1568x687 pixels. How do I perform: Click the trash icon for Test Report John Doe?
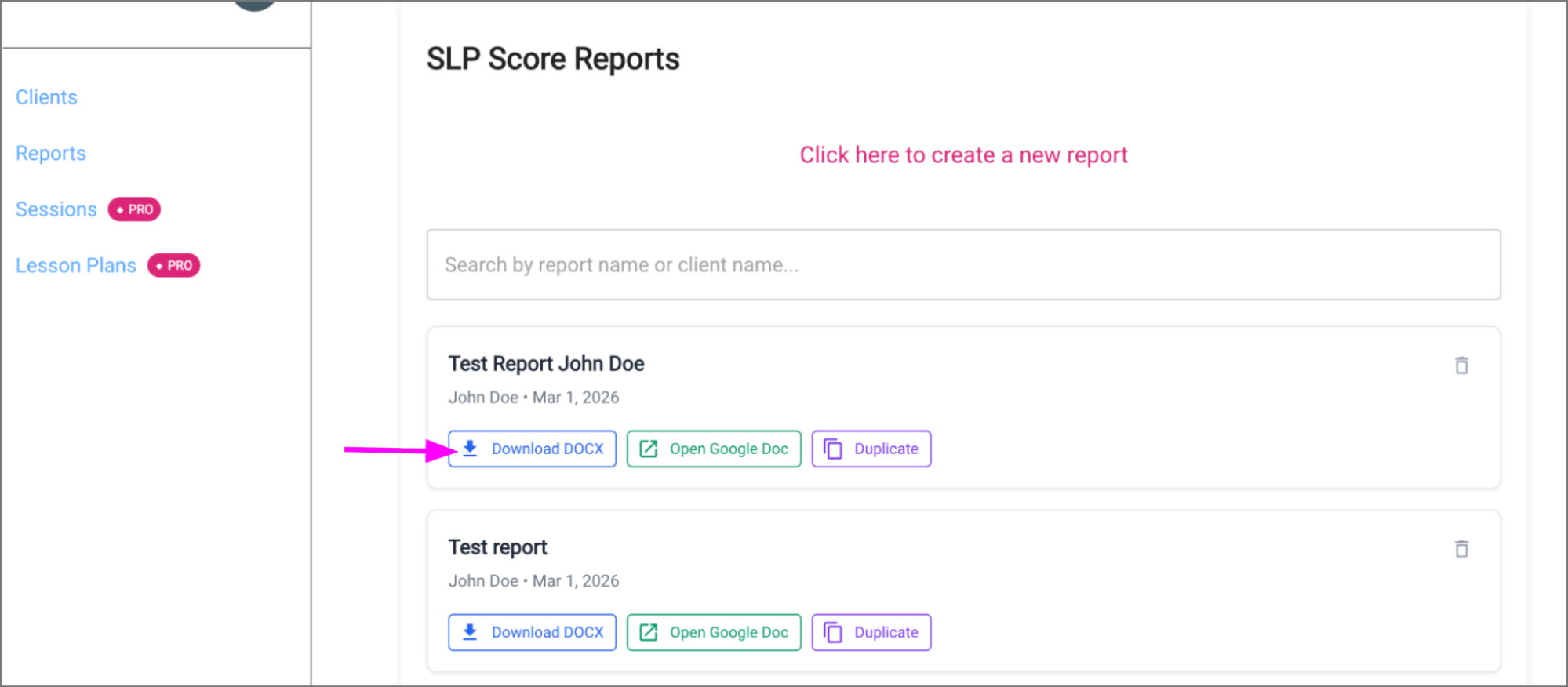(x=1461, y=365)
